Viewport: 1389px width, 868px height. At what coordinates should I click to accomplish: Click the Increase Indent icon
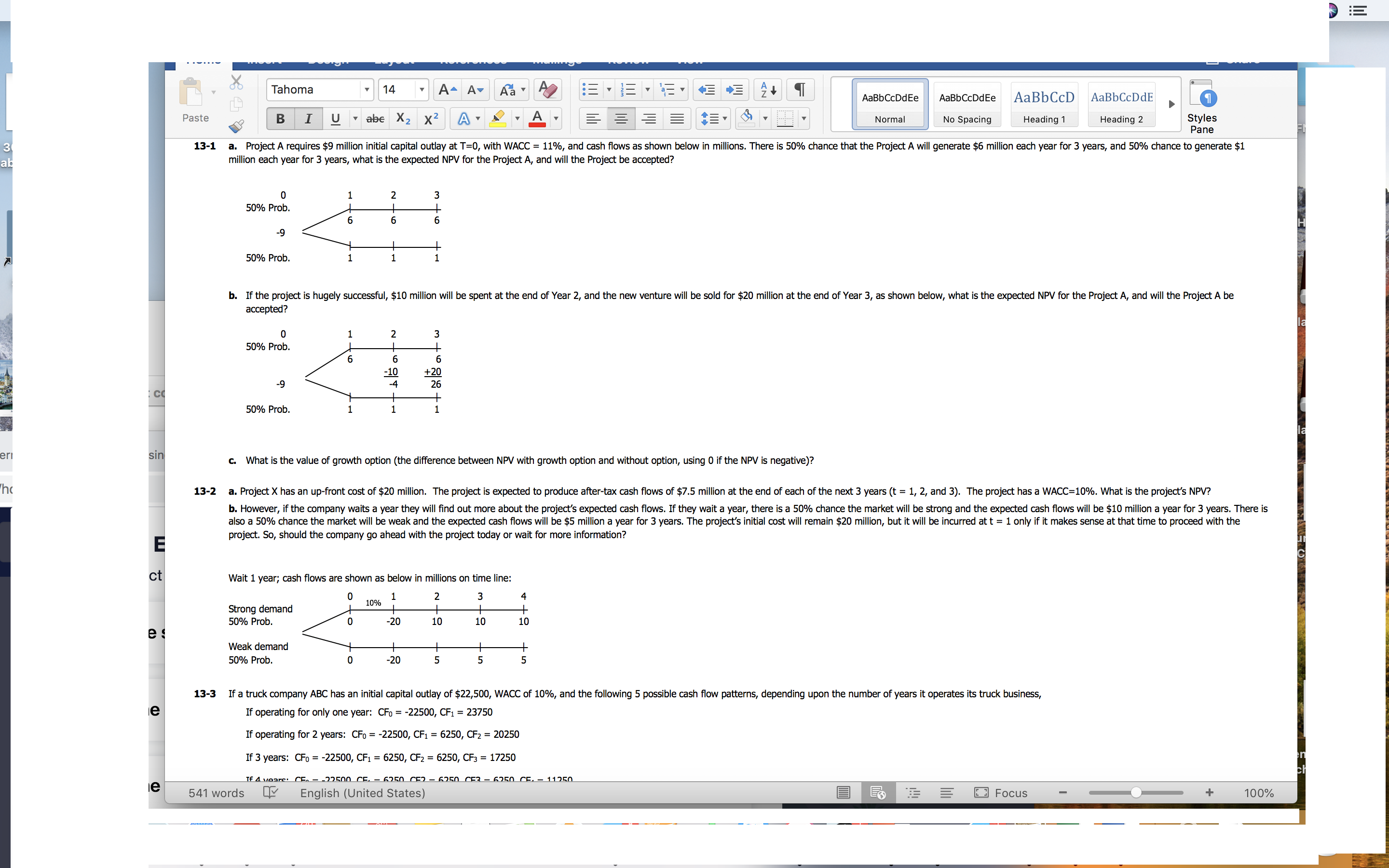point(734,90)
